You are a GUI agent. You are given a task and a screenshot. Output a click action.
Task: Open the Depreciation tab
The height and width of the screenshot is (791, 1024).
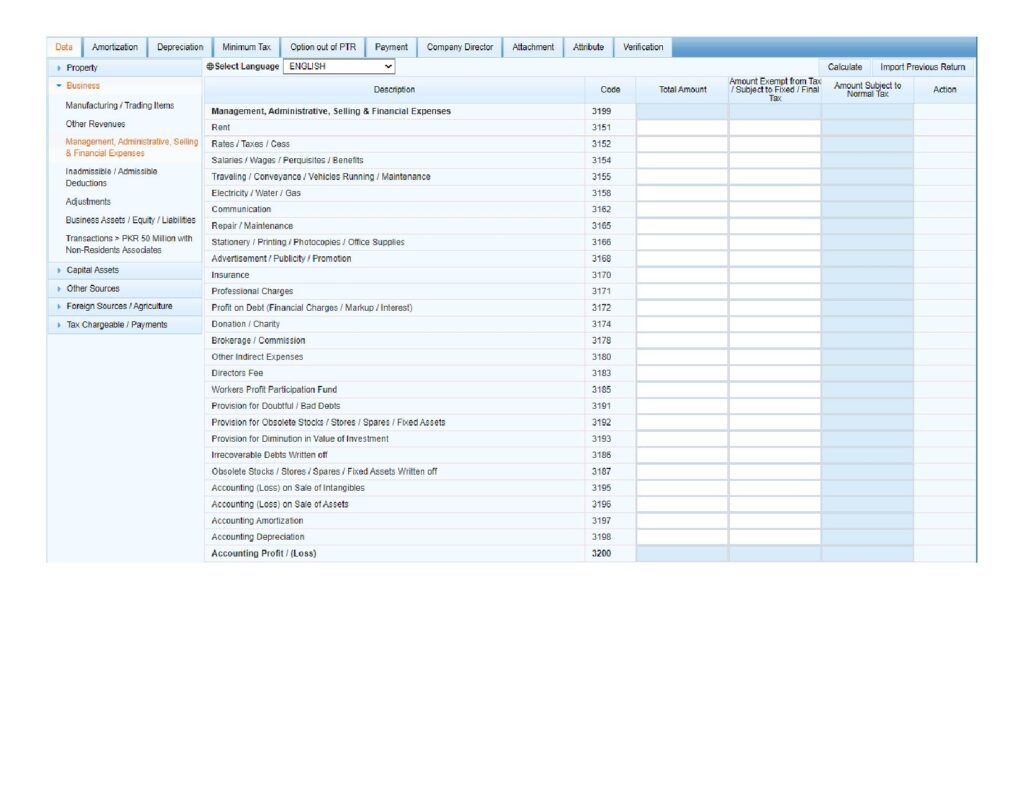click(x=180, y=47)
